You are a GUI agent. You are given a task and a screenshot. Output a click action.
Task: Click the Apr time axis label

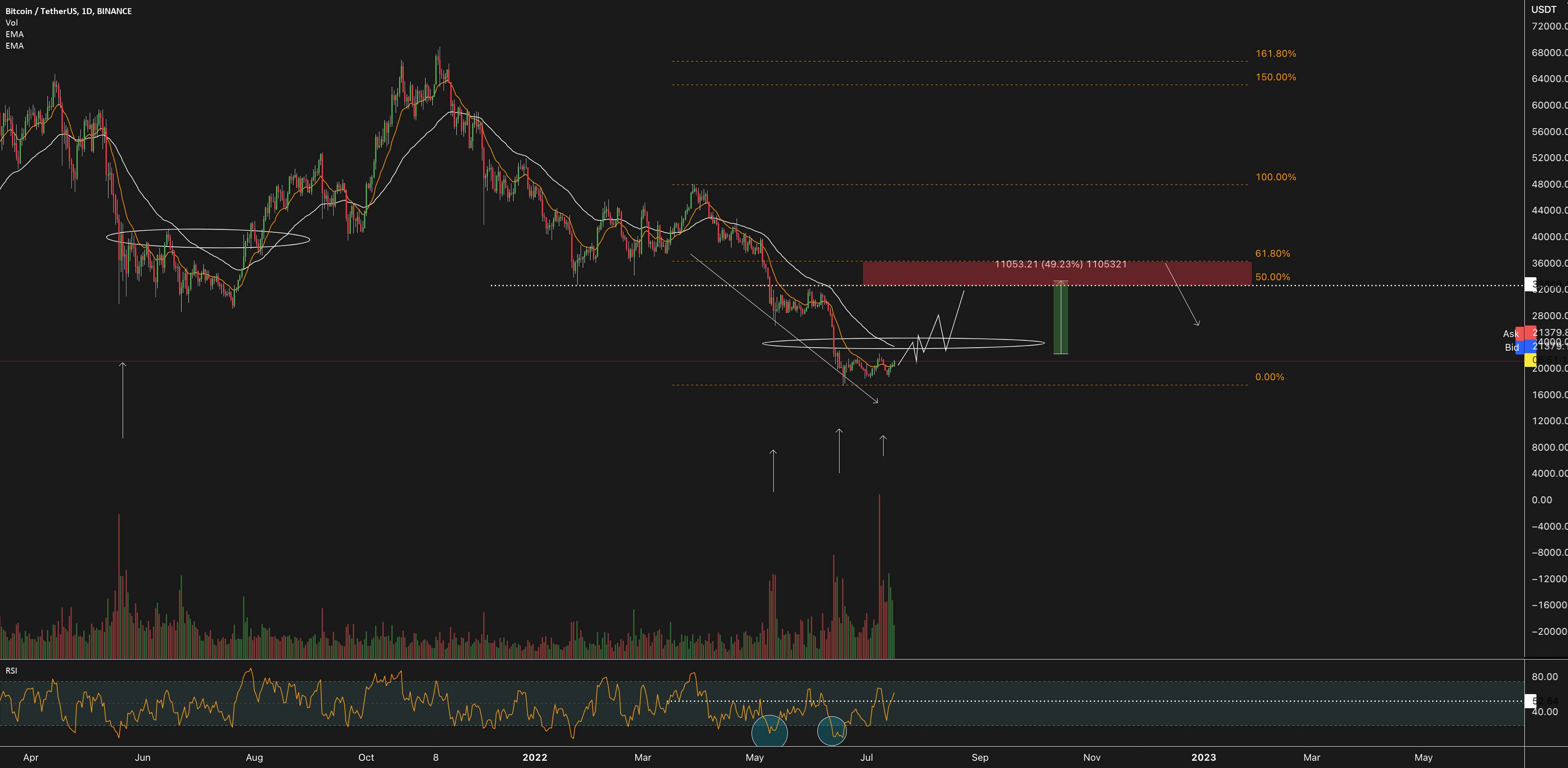30,758
